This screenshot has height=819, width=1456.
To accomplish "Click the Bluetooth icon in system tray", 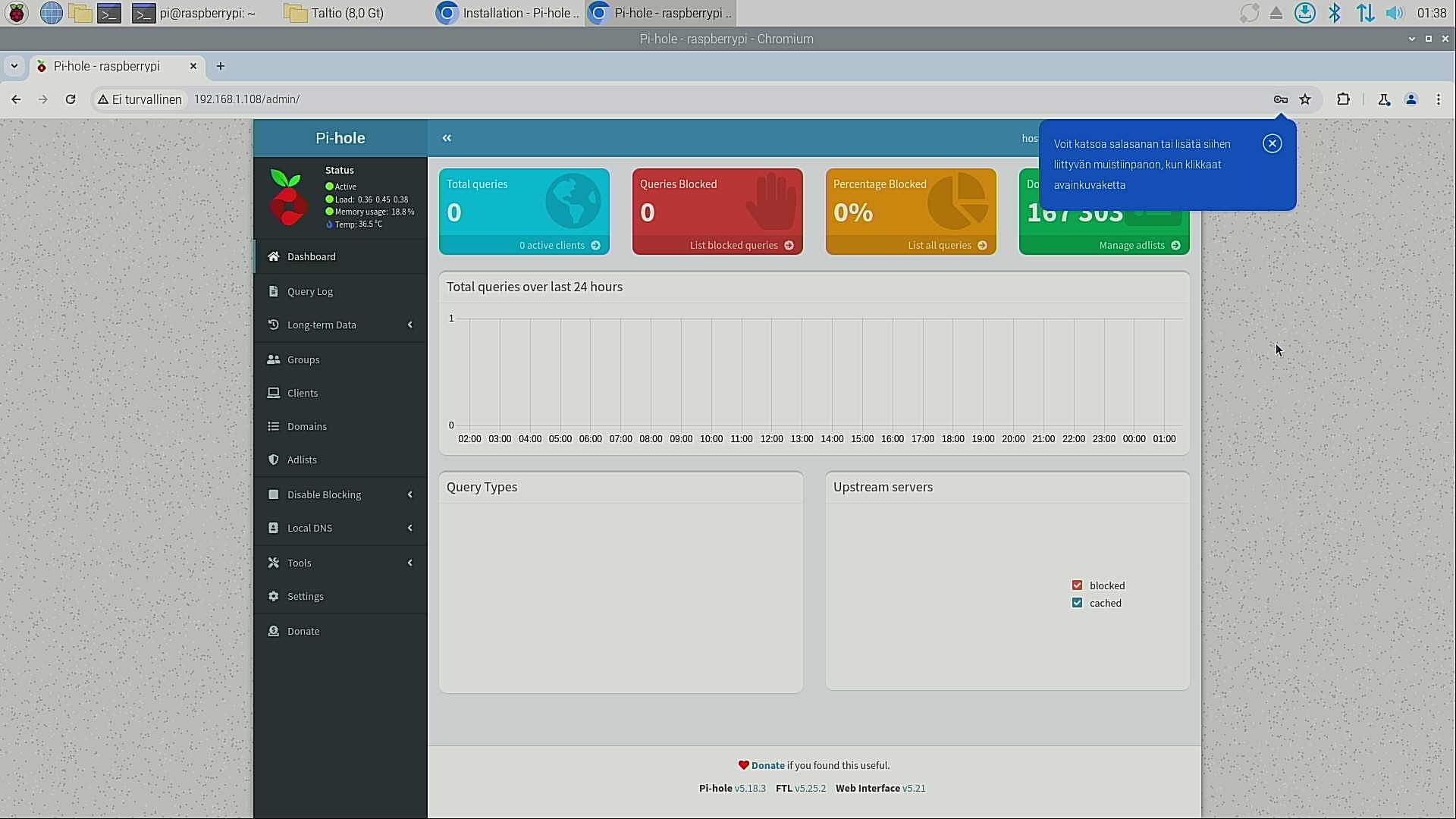I will tap(1335, 13).
